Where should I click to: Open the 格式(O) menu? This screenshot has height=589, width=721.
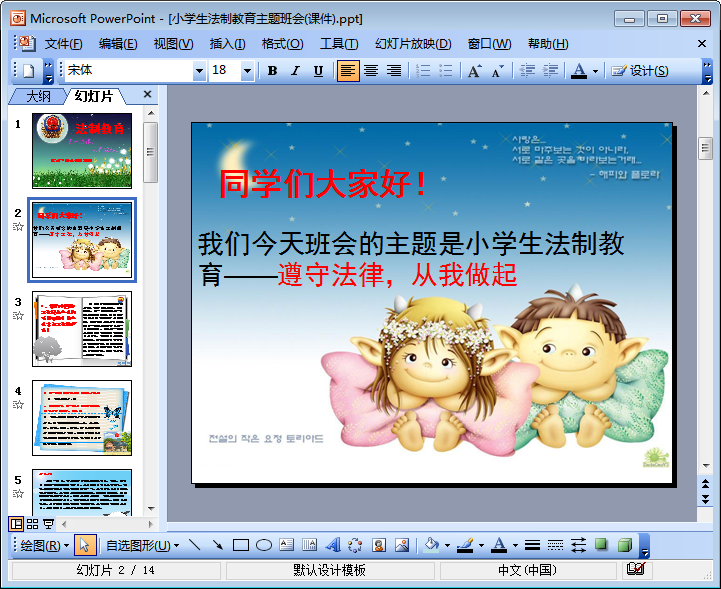[x=282, y=44]
